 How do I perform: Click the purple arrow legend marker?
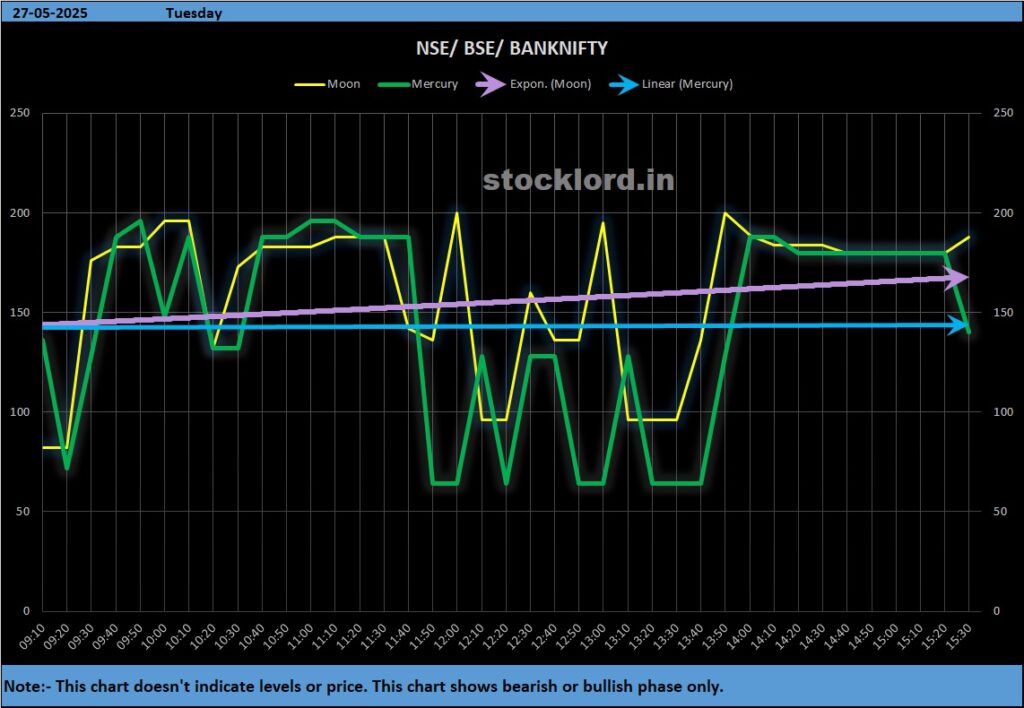(491, 84)
